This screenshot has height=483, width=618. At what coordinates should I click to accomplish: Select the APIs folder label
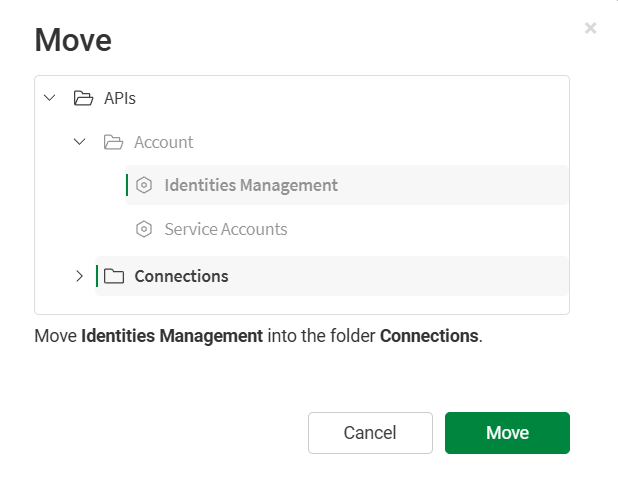(x=120, y=98)
